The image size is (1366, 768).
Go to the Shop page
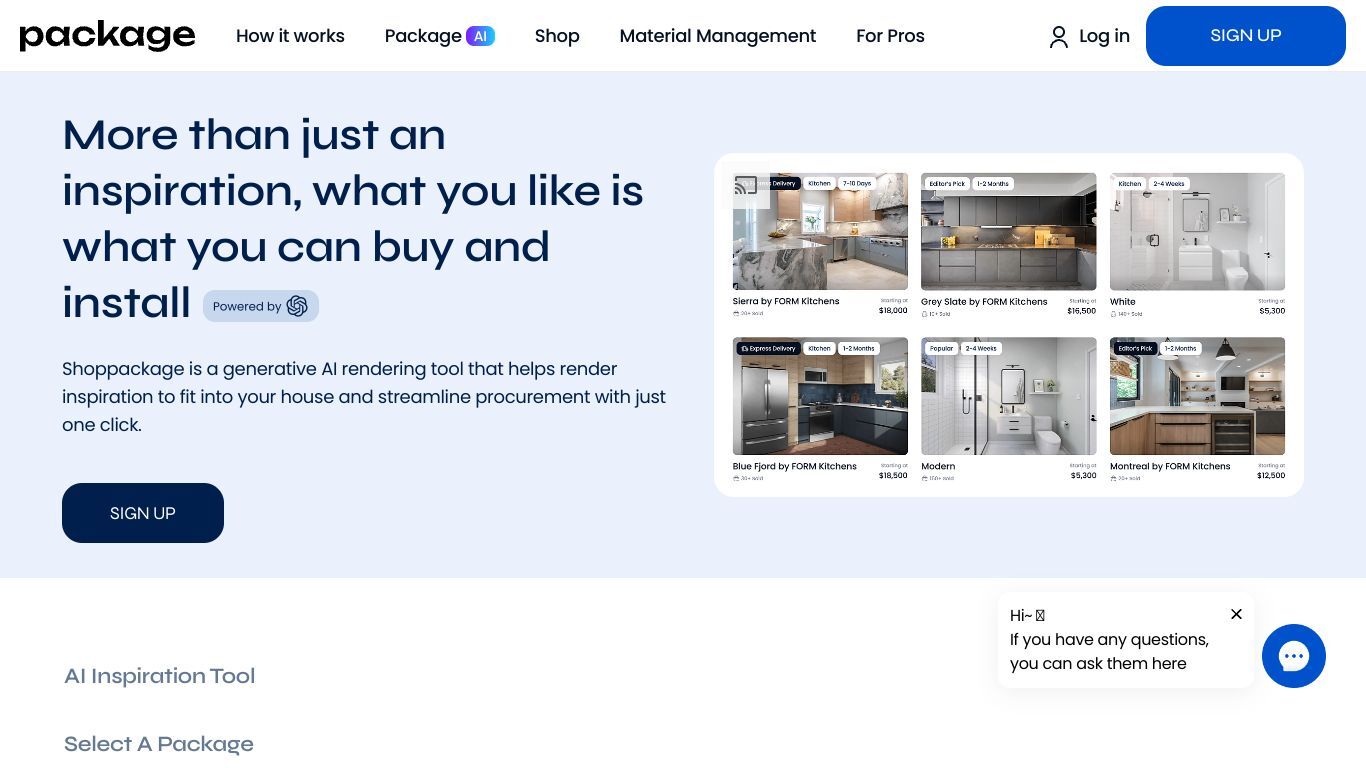[557, 36]
